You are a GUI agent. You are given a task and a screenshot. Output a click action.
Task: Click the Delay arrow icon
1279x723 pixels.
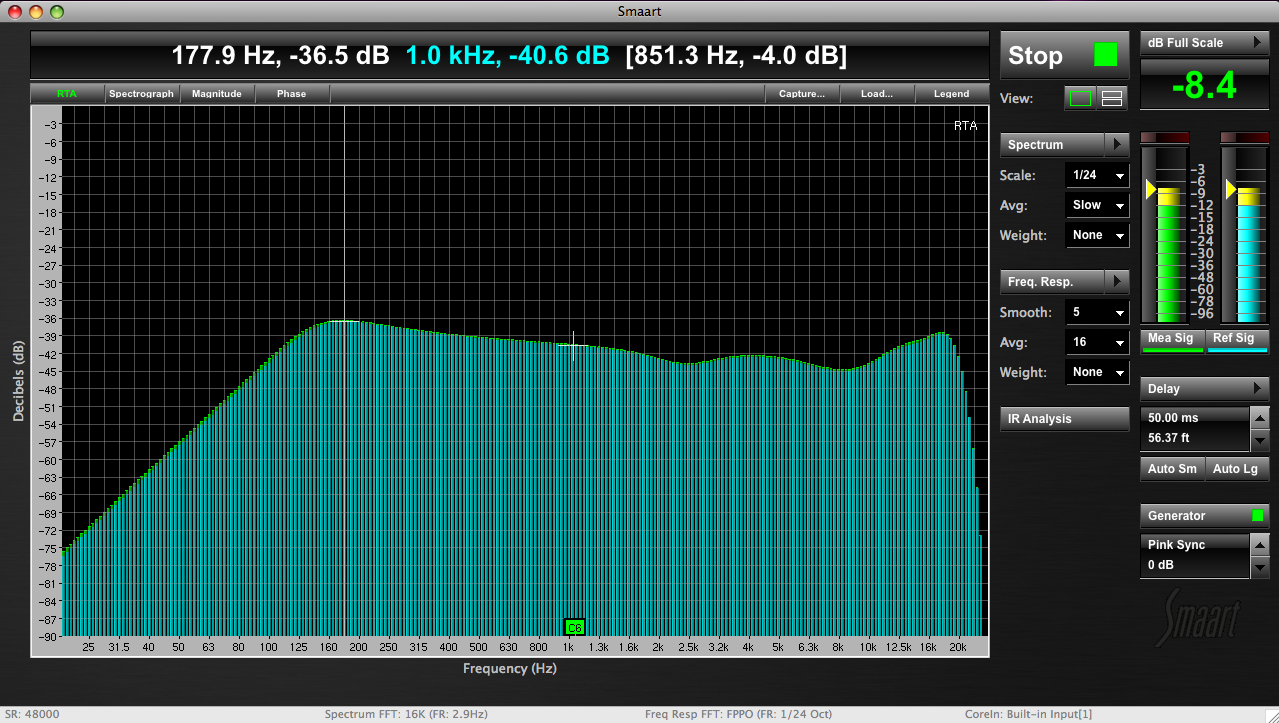[1257, 389]
